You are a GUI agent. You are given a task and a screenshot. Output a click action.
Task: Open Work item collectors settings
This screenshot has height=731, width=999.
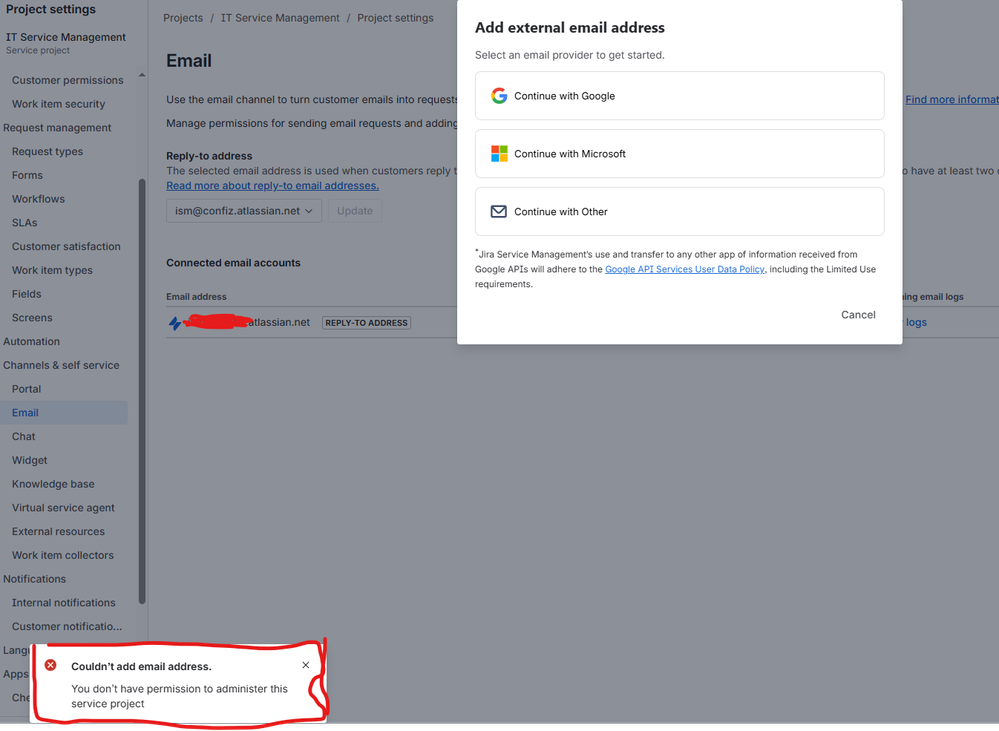(62, 555)
